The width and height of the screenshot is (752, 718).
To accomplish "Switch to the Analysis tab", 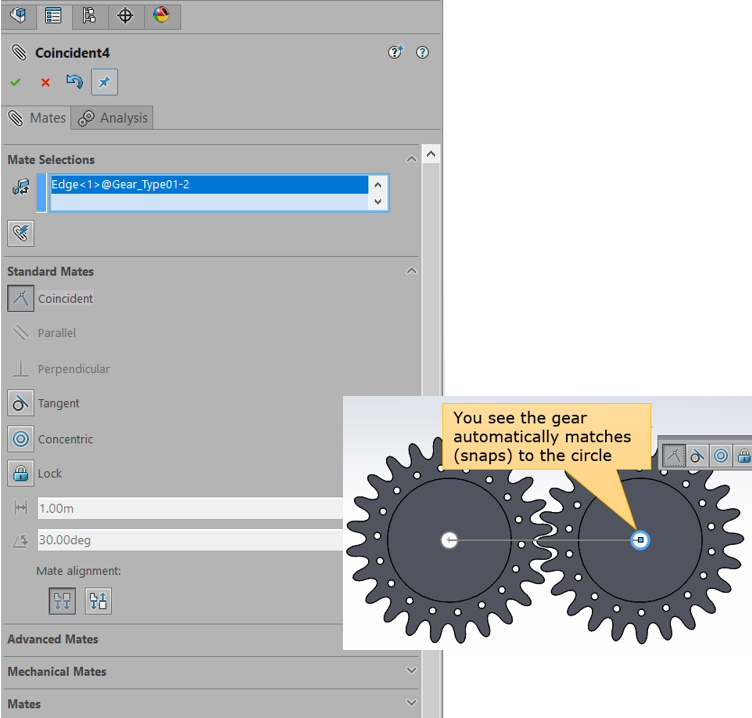I will (113, 118).
